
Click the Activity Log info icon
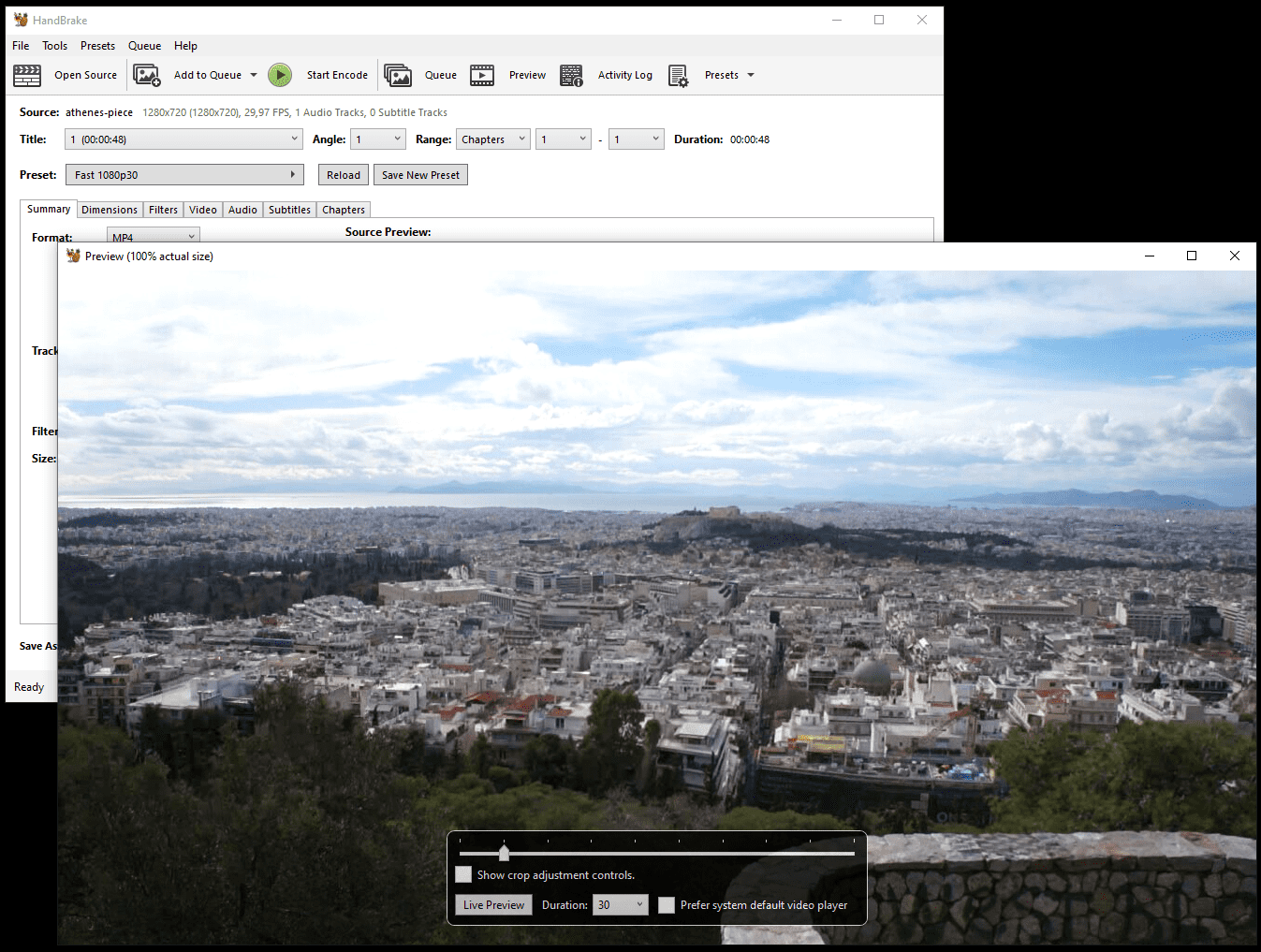(x=572, y=76)
